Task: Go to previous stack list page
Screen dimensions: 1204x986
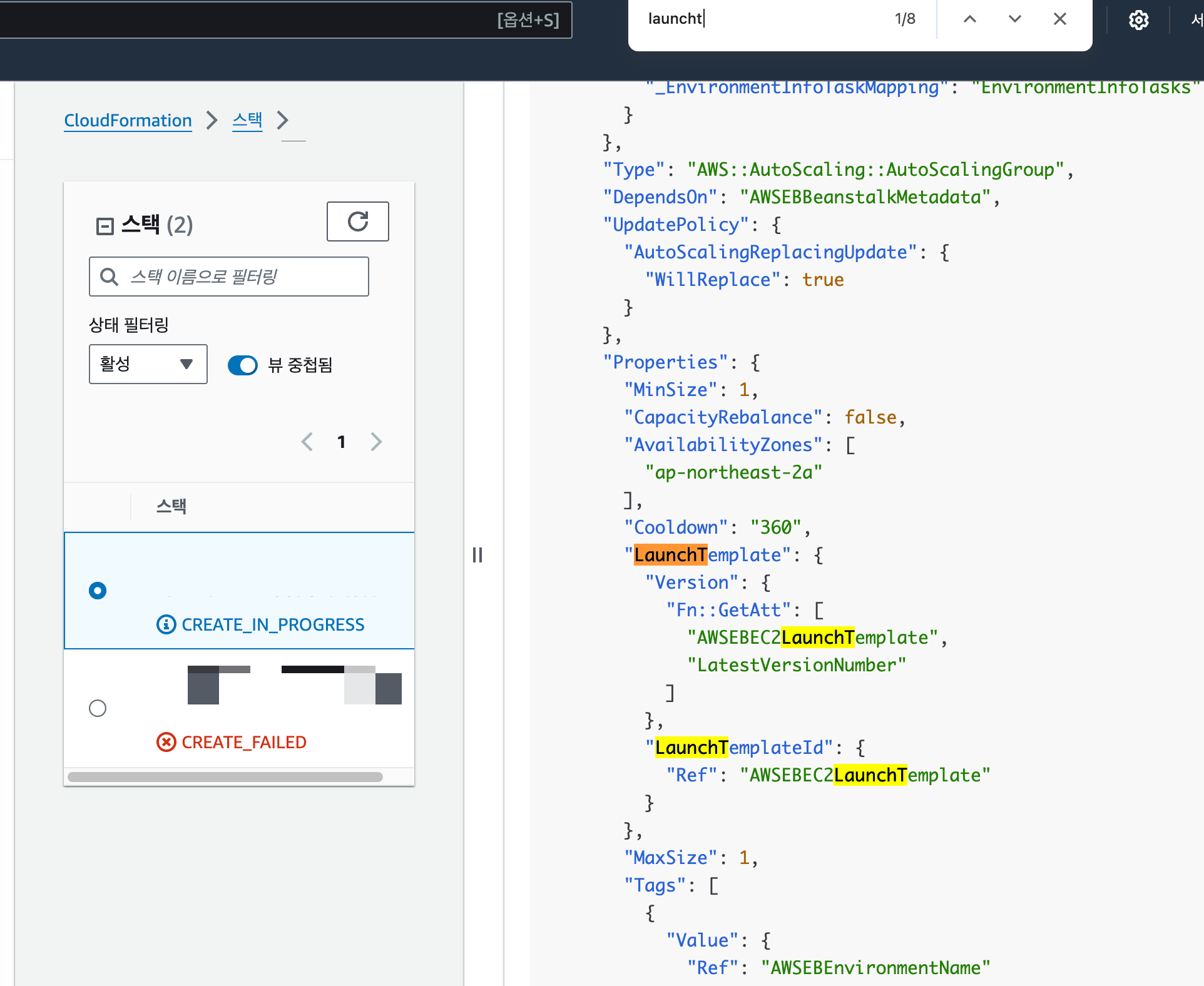Action: pyautogui.click(x=307, y=442)
